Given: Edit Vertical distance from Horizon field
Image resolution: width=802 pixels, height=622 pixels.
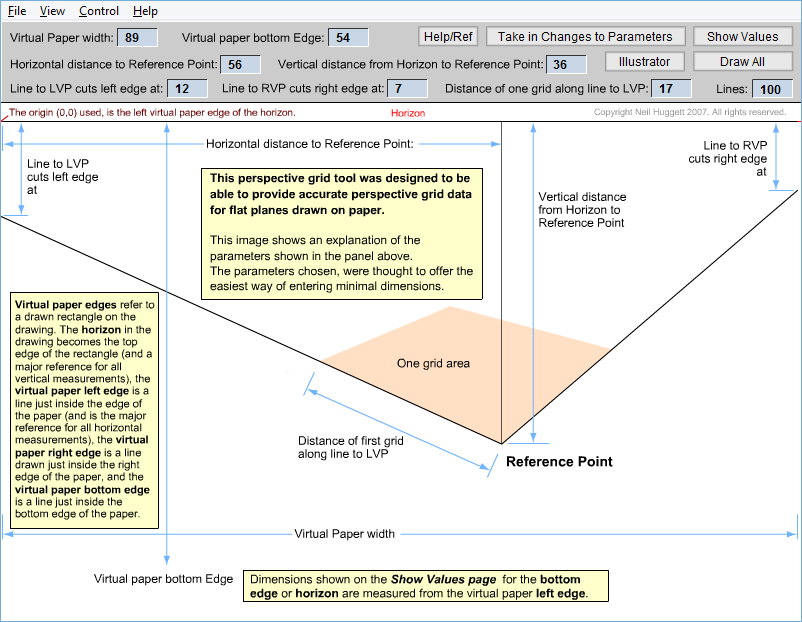Looking at the screenshot, I should 566,64.
